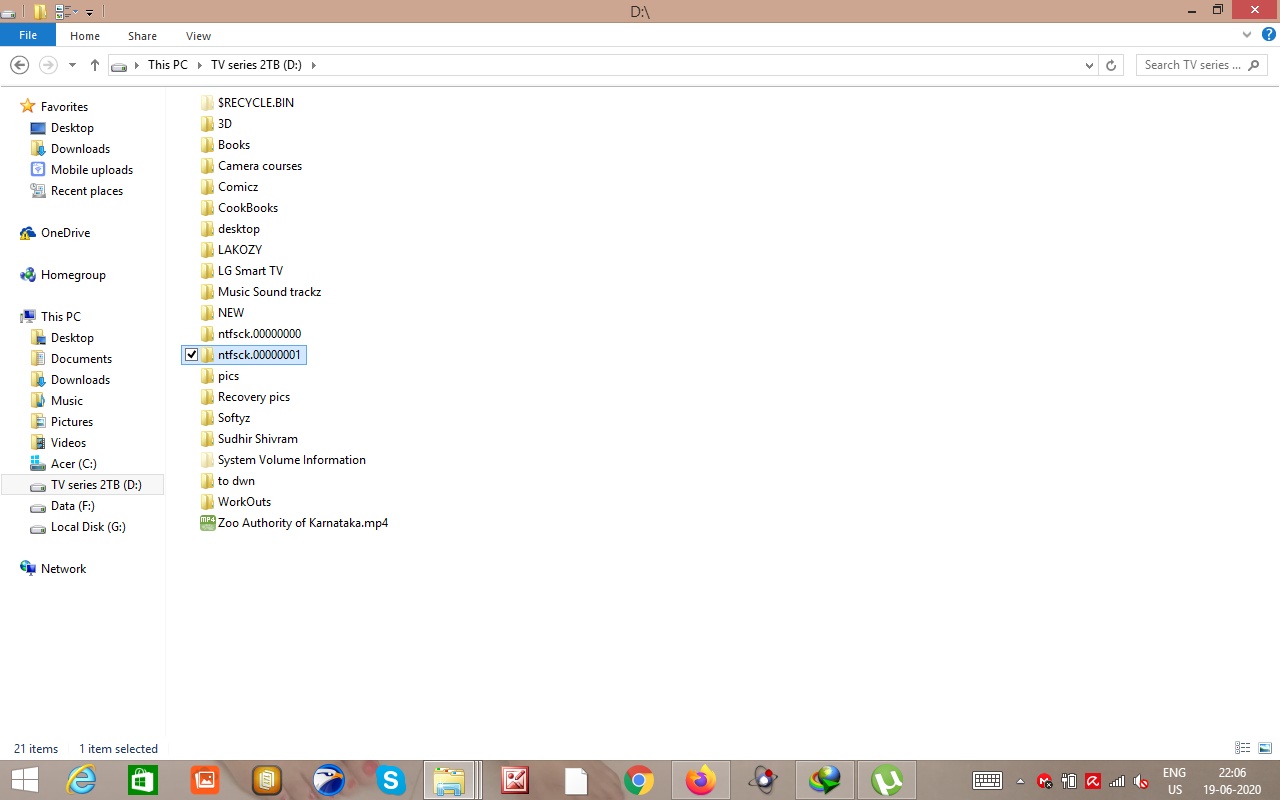Uncheck the ntfsck.00000001 selection checkbox
The width and height of the screenshot is (1280, 800).
tap(192, 354)
